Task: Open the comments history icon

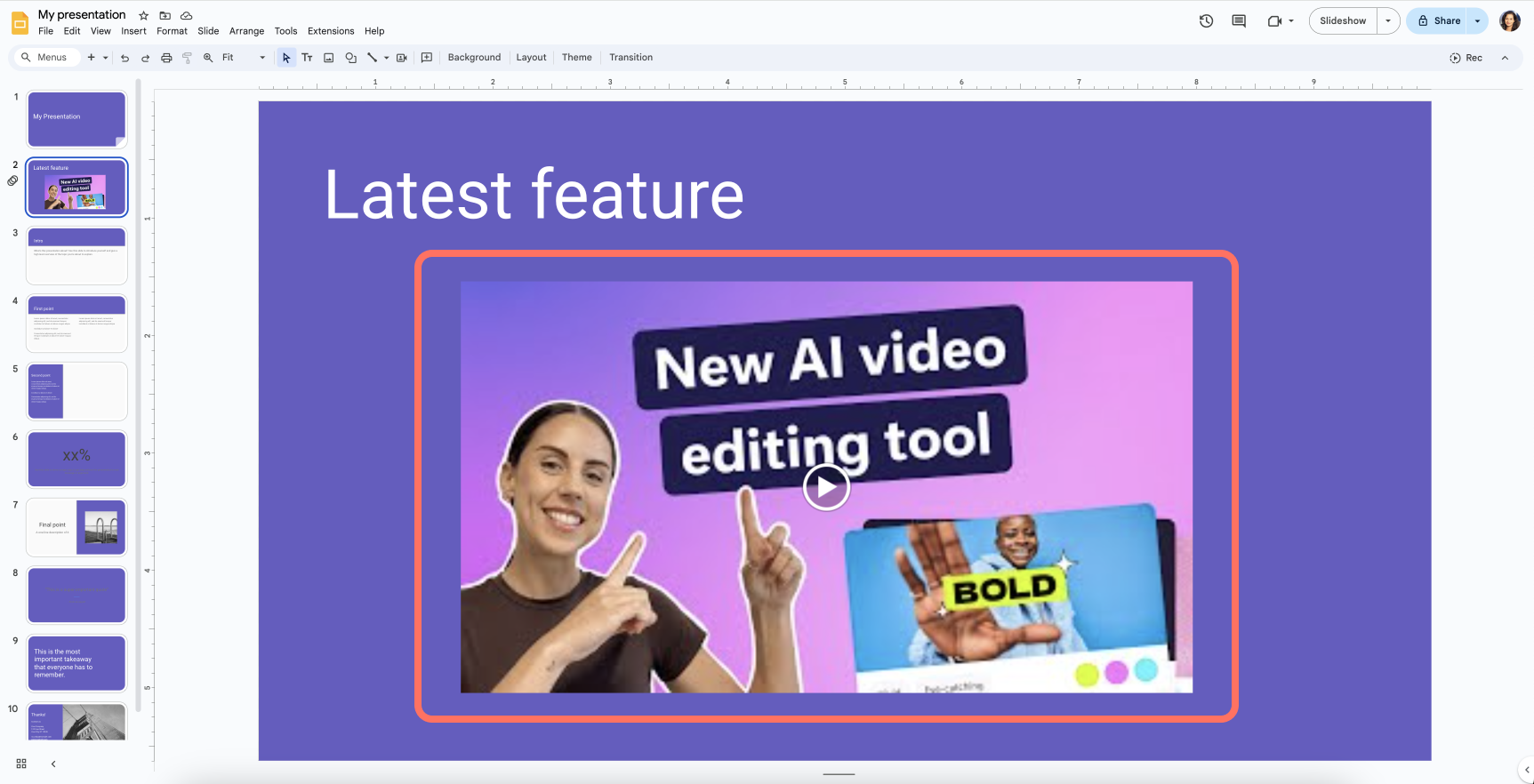Action: click(x=1238, y=20)
